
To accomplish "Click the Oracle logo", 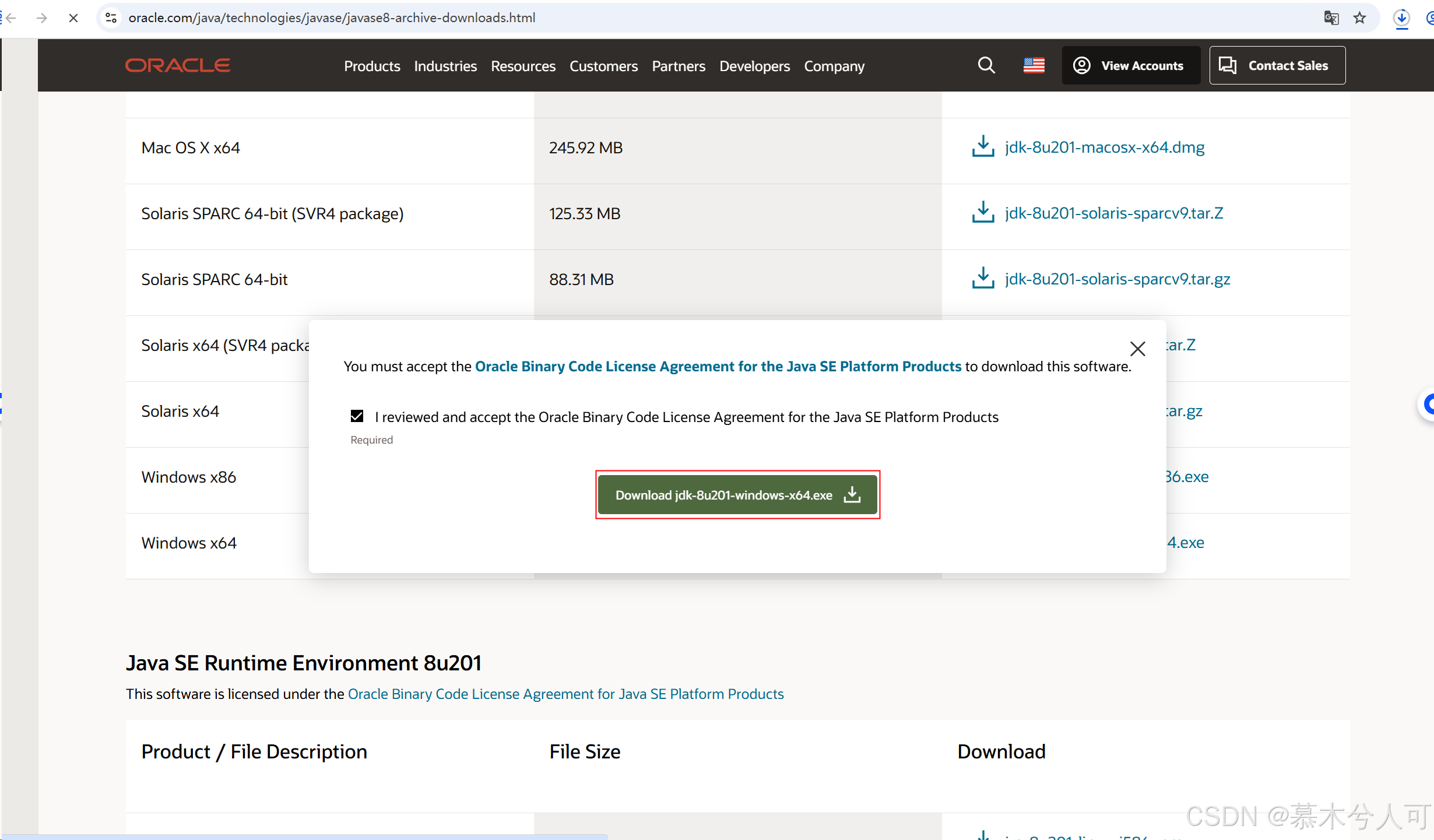I will click(178, 65).
